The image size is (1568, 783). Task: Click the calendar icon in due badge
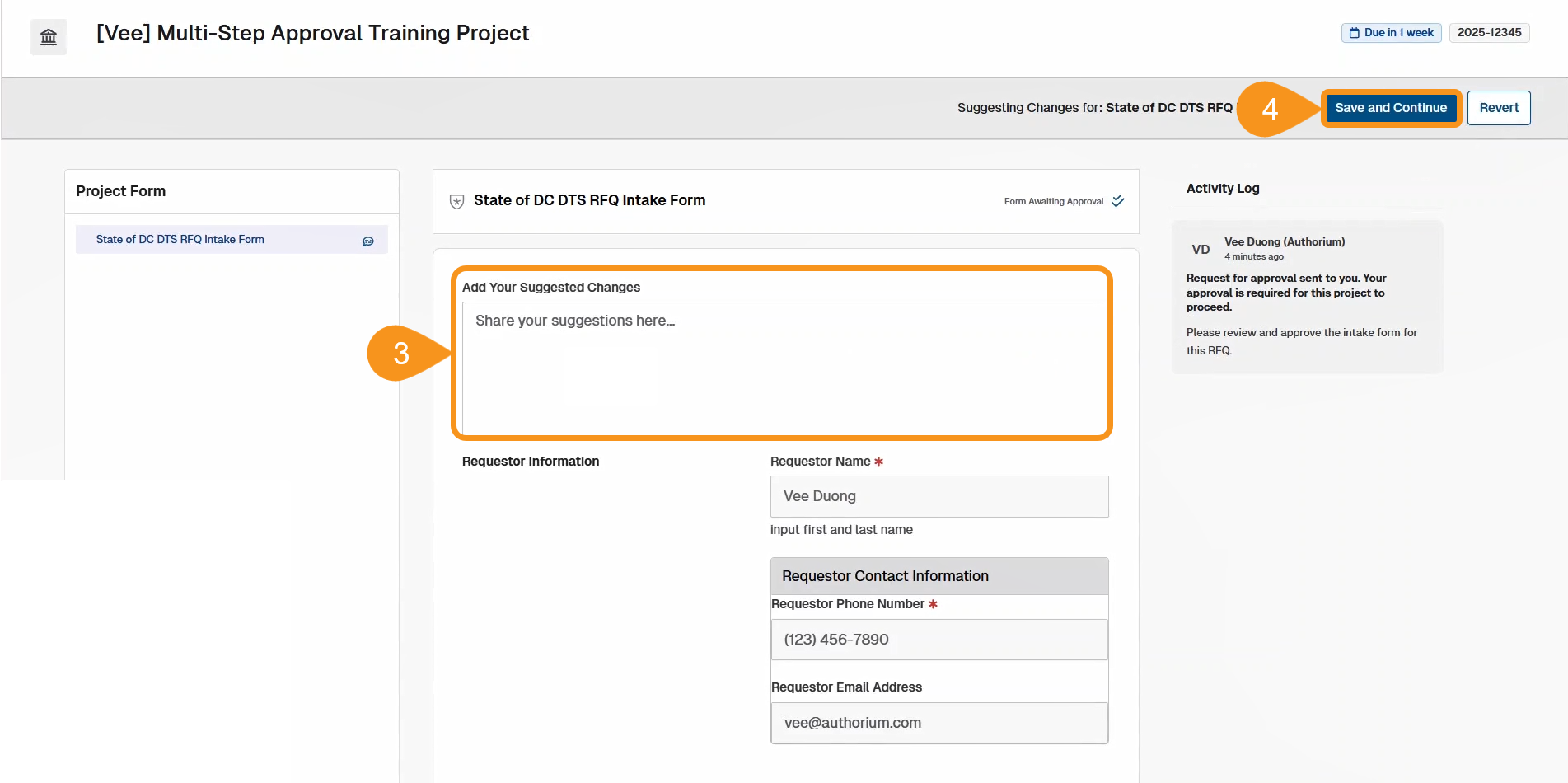tap(1354, 33)
